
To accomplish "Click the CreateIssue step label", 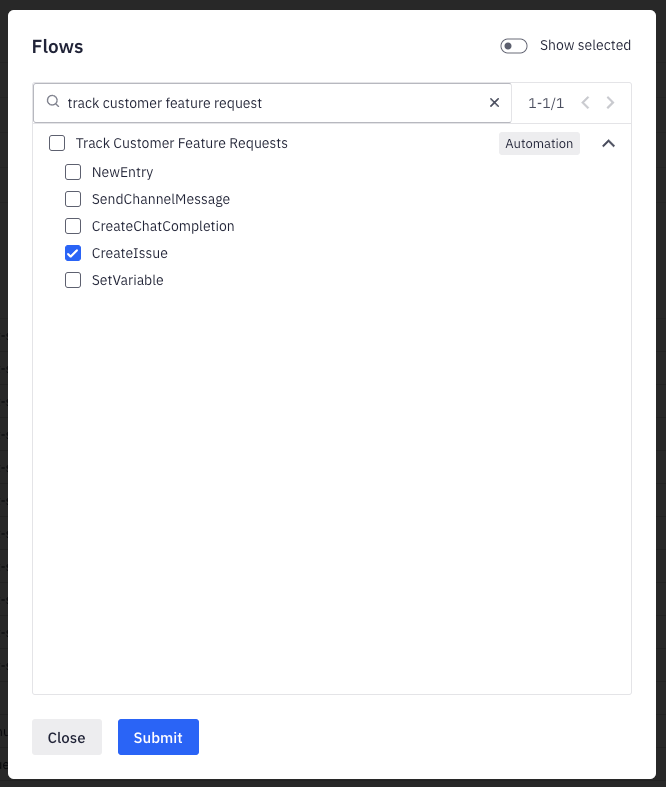I will coord(130,253).
